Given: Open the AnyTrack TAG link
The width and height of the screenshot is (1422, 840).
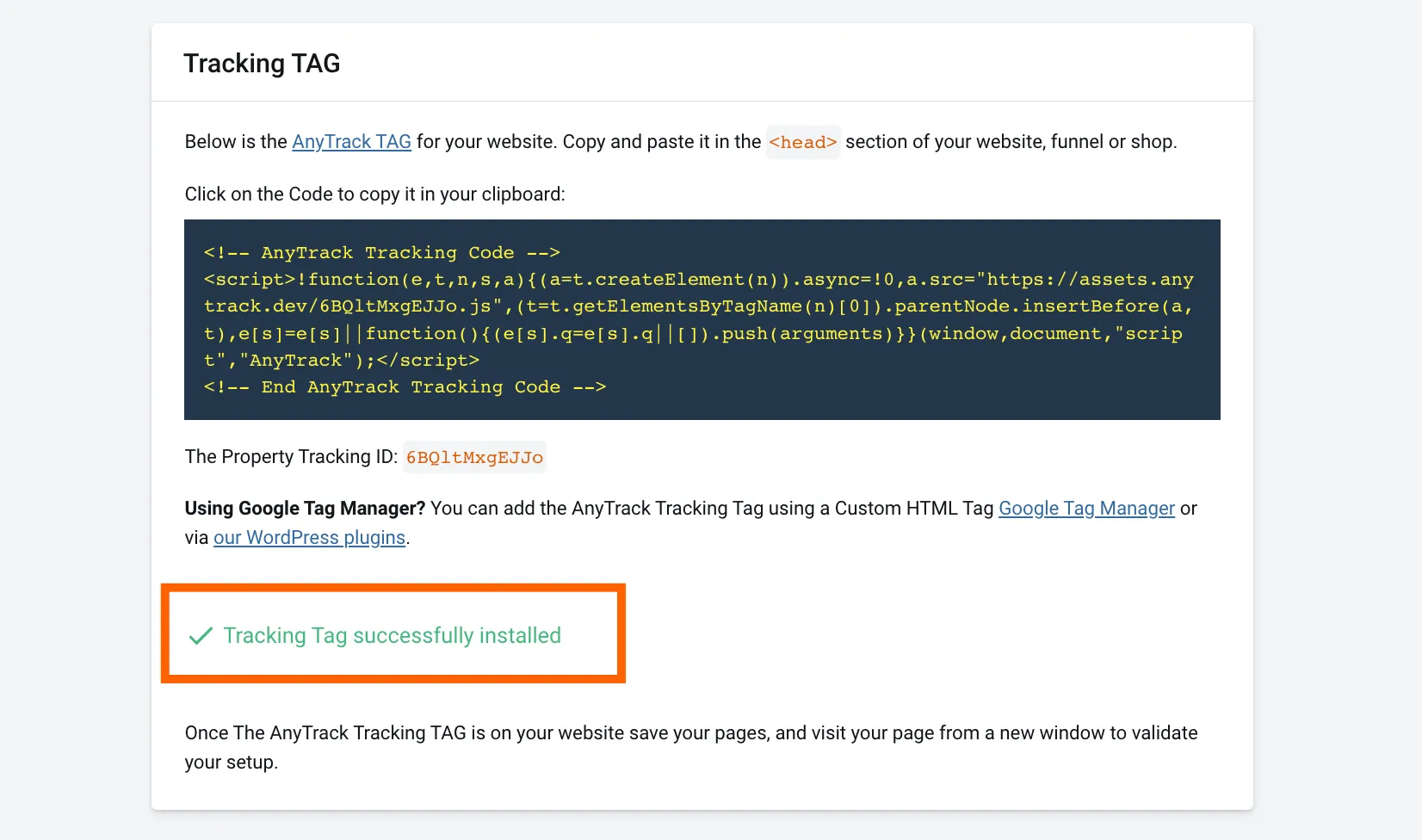Looking at the screenshot, I should (351, 142).
